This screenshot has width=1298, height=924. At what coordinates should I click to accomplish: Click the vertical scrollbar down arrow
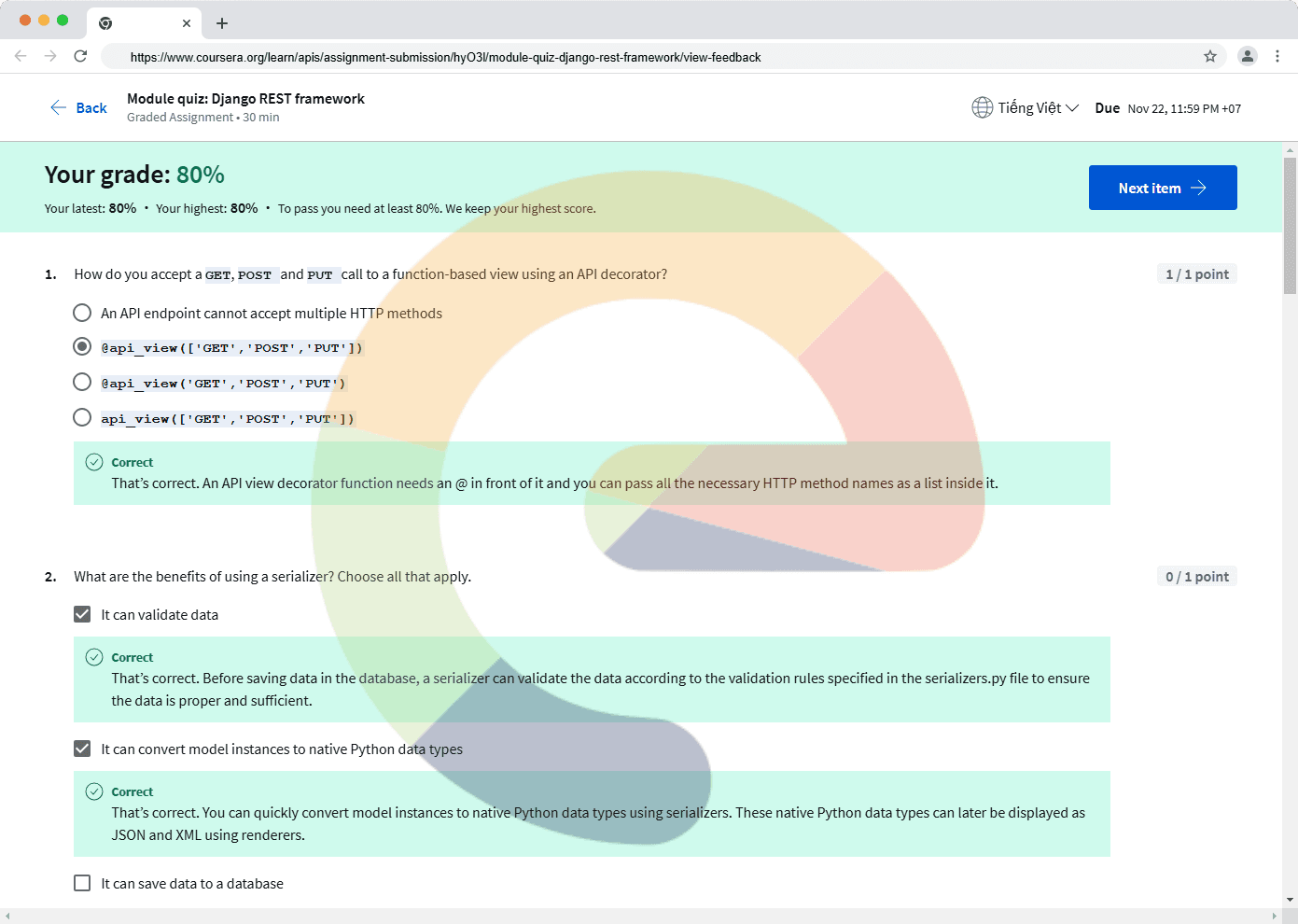[1291, 900]
